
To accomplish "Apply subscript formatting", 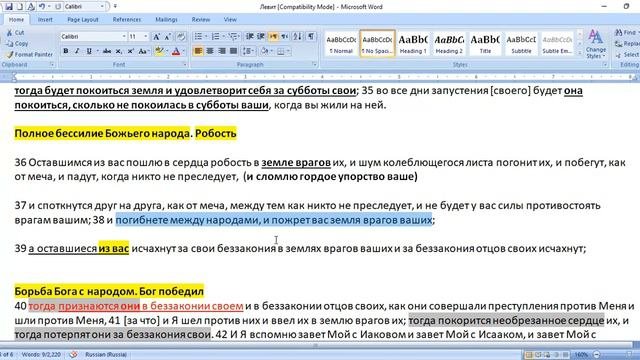I will [118, 51].
